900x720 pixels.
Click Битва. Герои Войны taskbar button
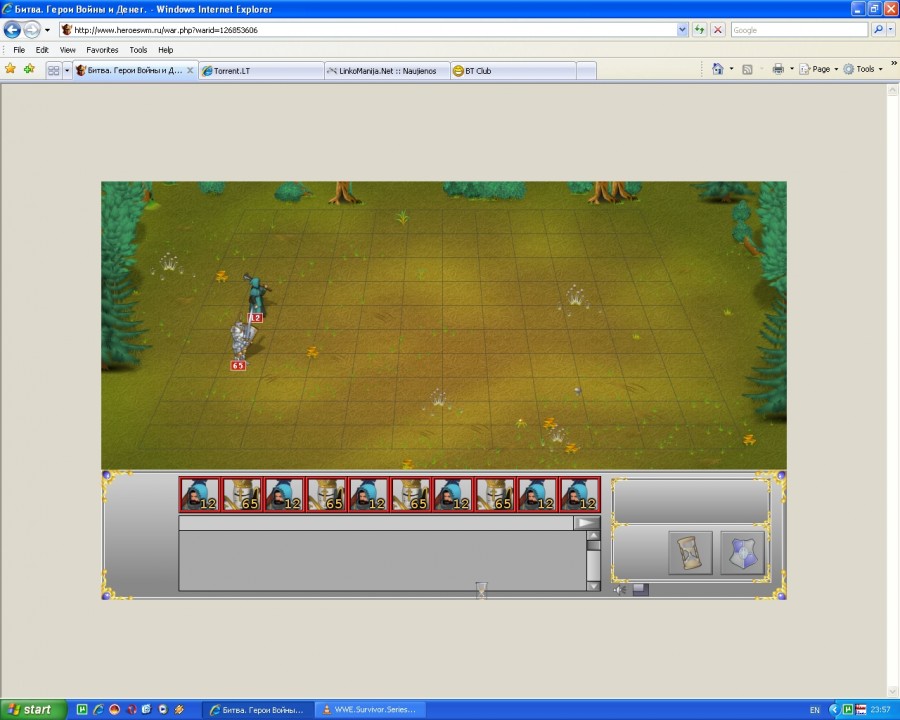point(258,710)
